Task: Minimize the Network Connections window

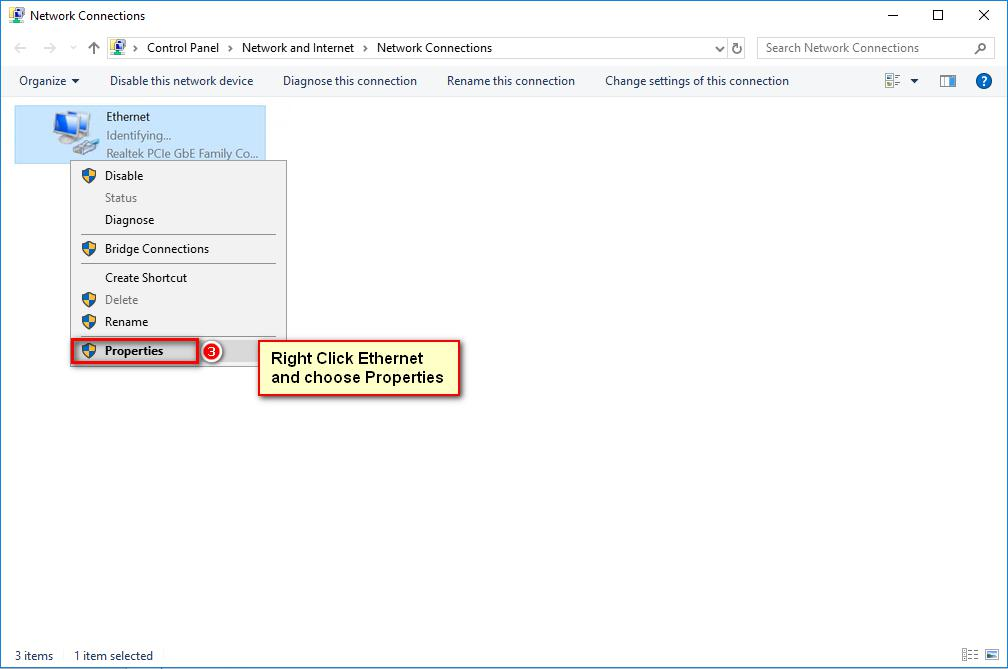Action: tap(892, 15)
